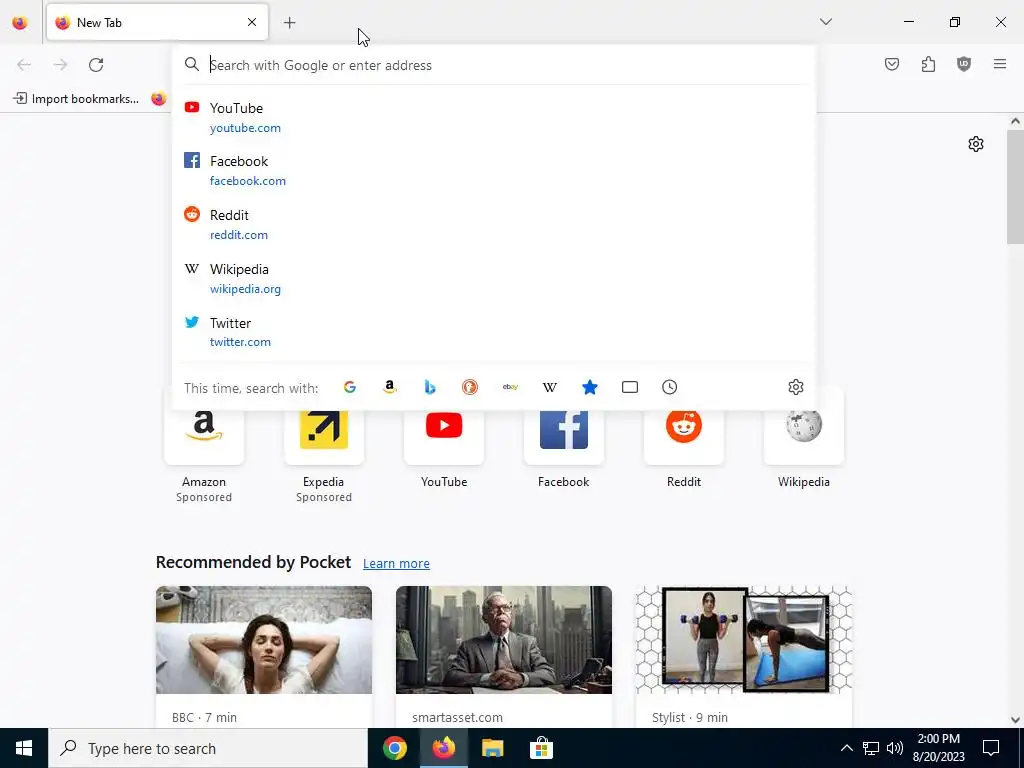This screenshot has width=1024, height=768.
Task: Open the taskbar network icon
Action: point(871,748)
